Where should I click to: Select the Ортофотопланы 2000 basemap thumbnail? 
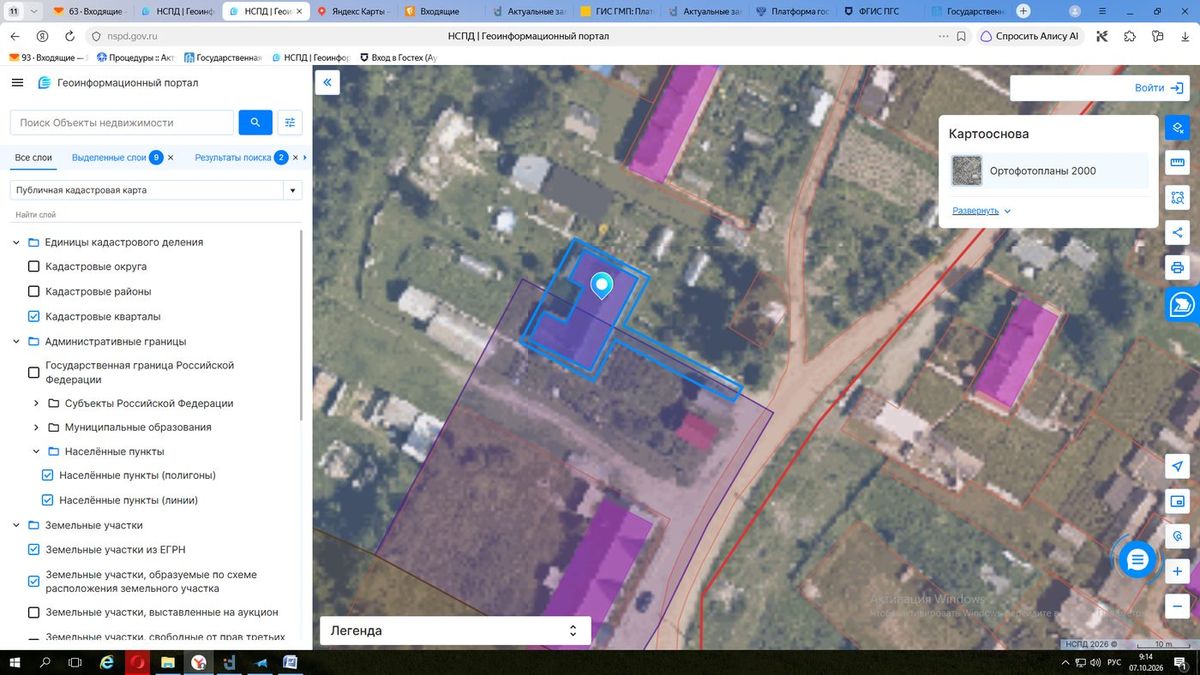point(967,171)
